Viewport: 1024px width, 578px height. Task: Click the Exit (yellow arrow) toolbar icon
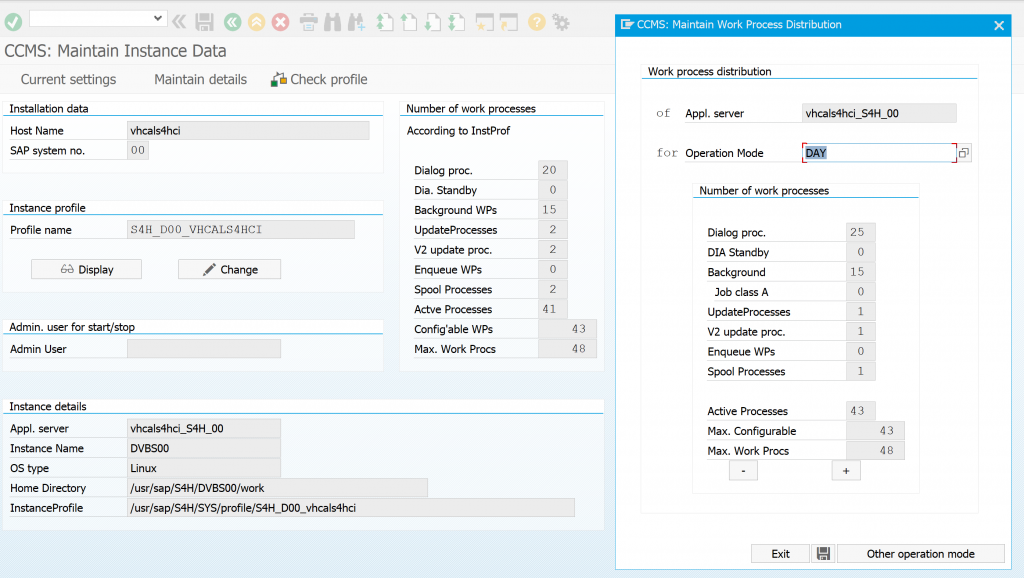tap(257, 21)
